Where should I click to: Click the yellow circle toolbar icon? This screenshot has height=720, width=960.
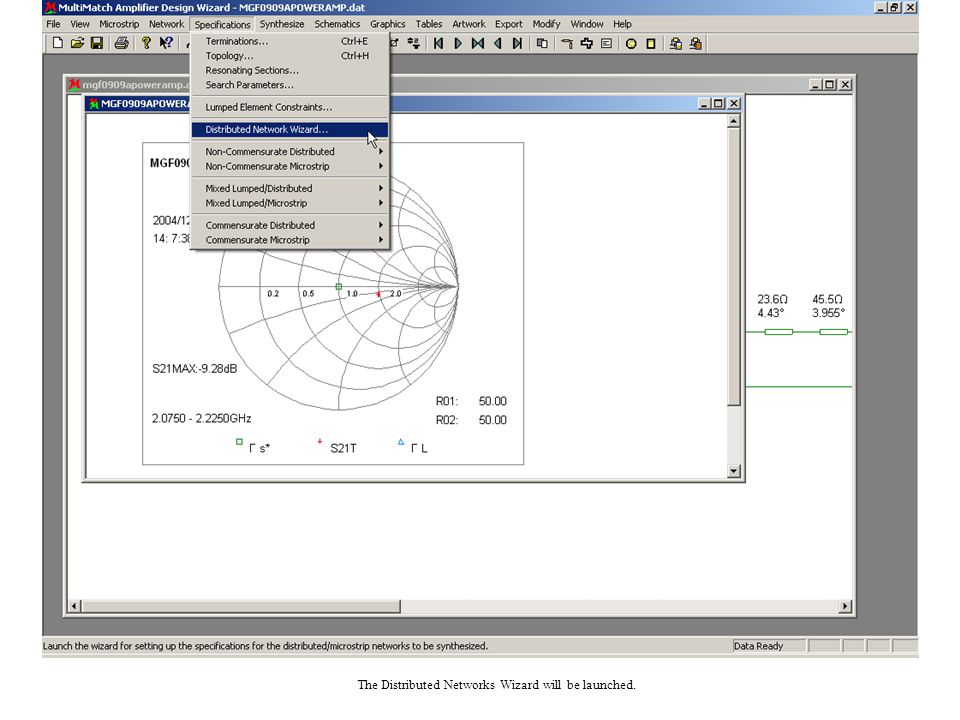tap(631, 43)
